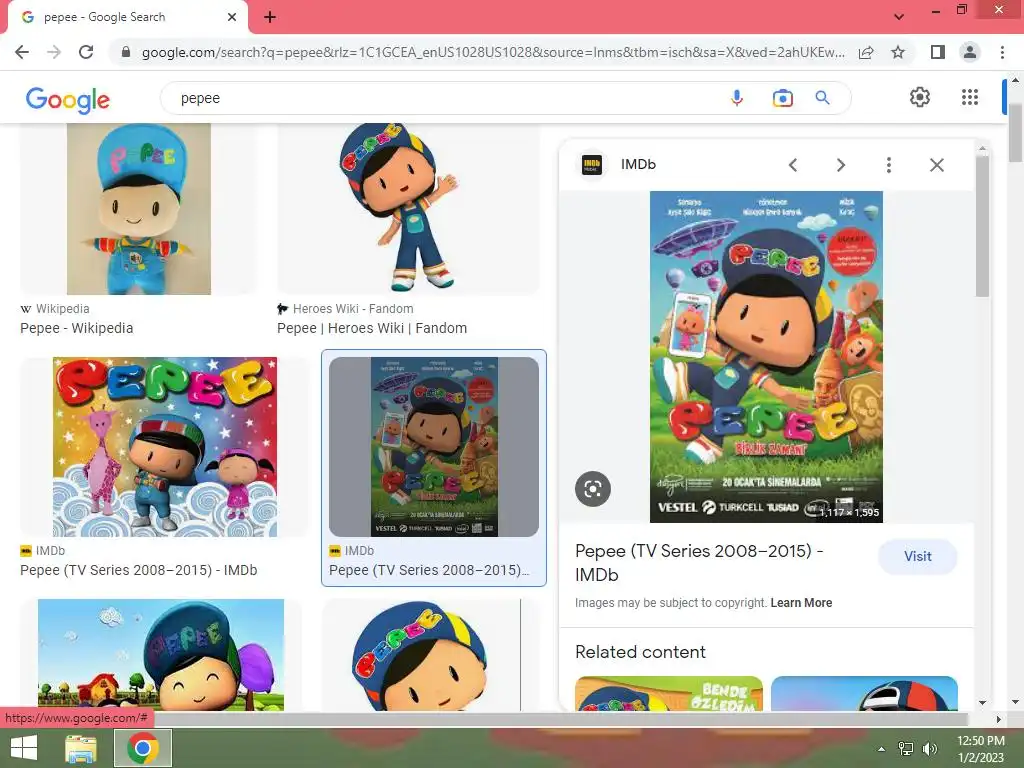The width and height of the screenshot is (1024, 768).
Task: Open Google quick settings gear
Action: pyautogui.click(x=920, y=97)
